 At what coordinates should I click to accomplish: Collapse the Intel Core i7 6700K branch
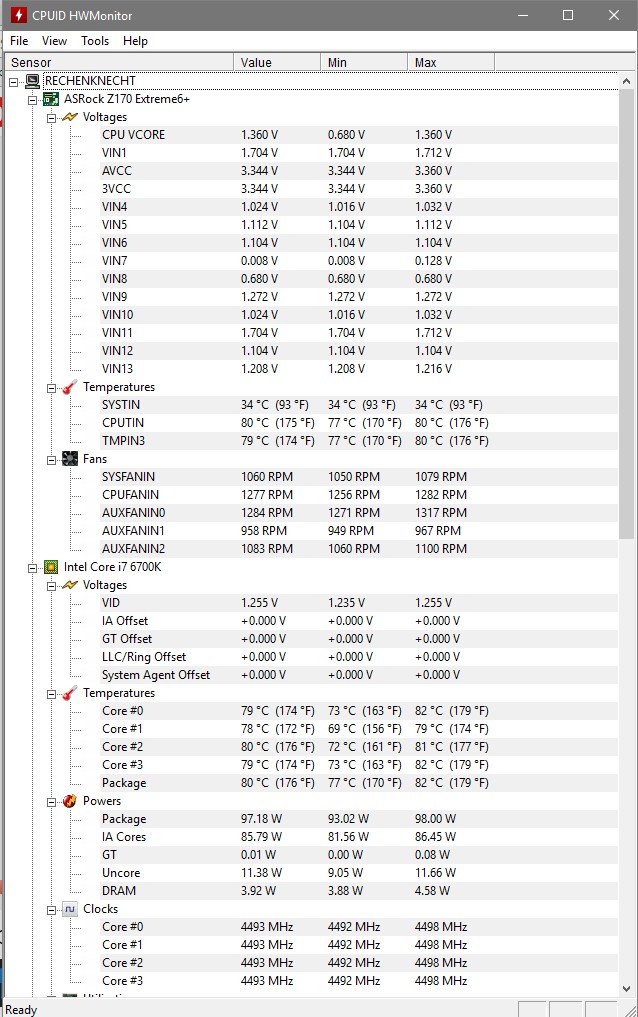point(31,567)
